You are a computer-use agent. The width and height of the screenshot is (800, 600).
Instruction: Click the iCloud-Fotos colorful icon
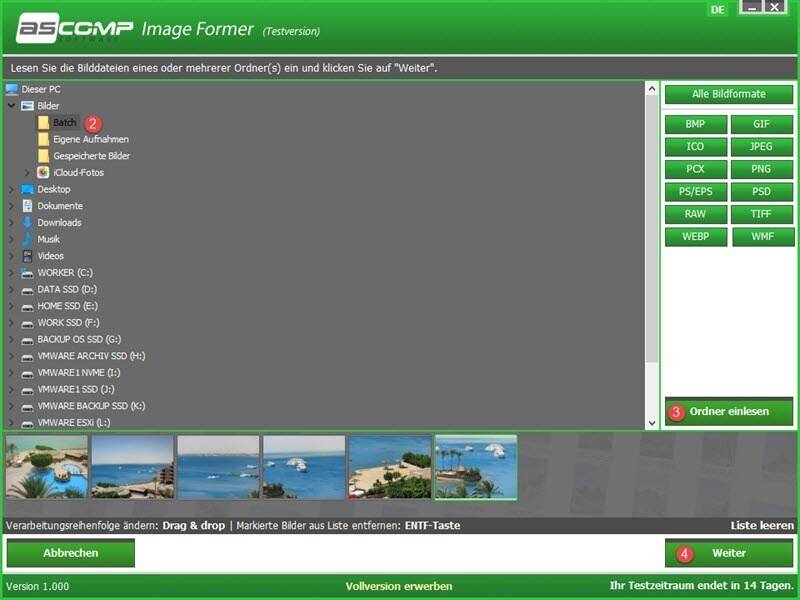(43, 173)
